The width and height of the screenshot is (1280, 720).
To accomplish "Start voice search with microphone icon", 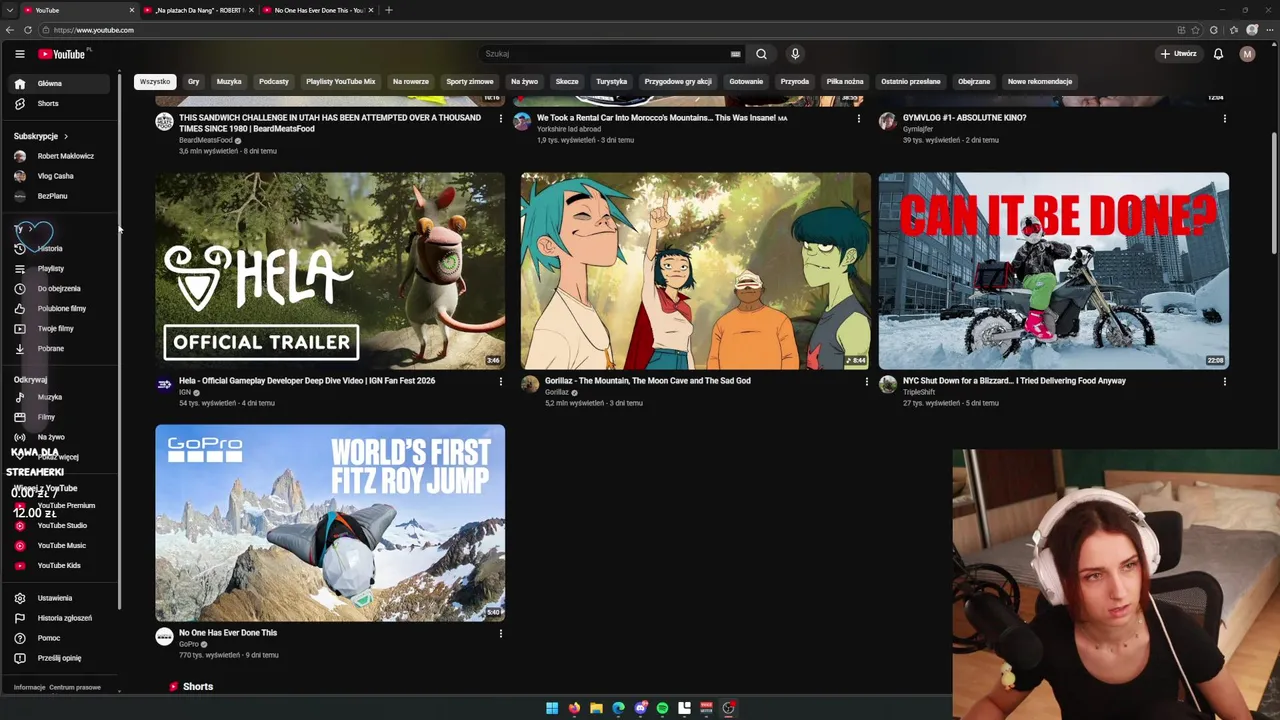I will pos(795,54).
